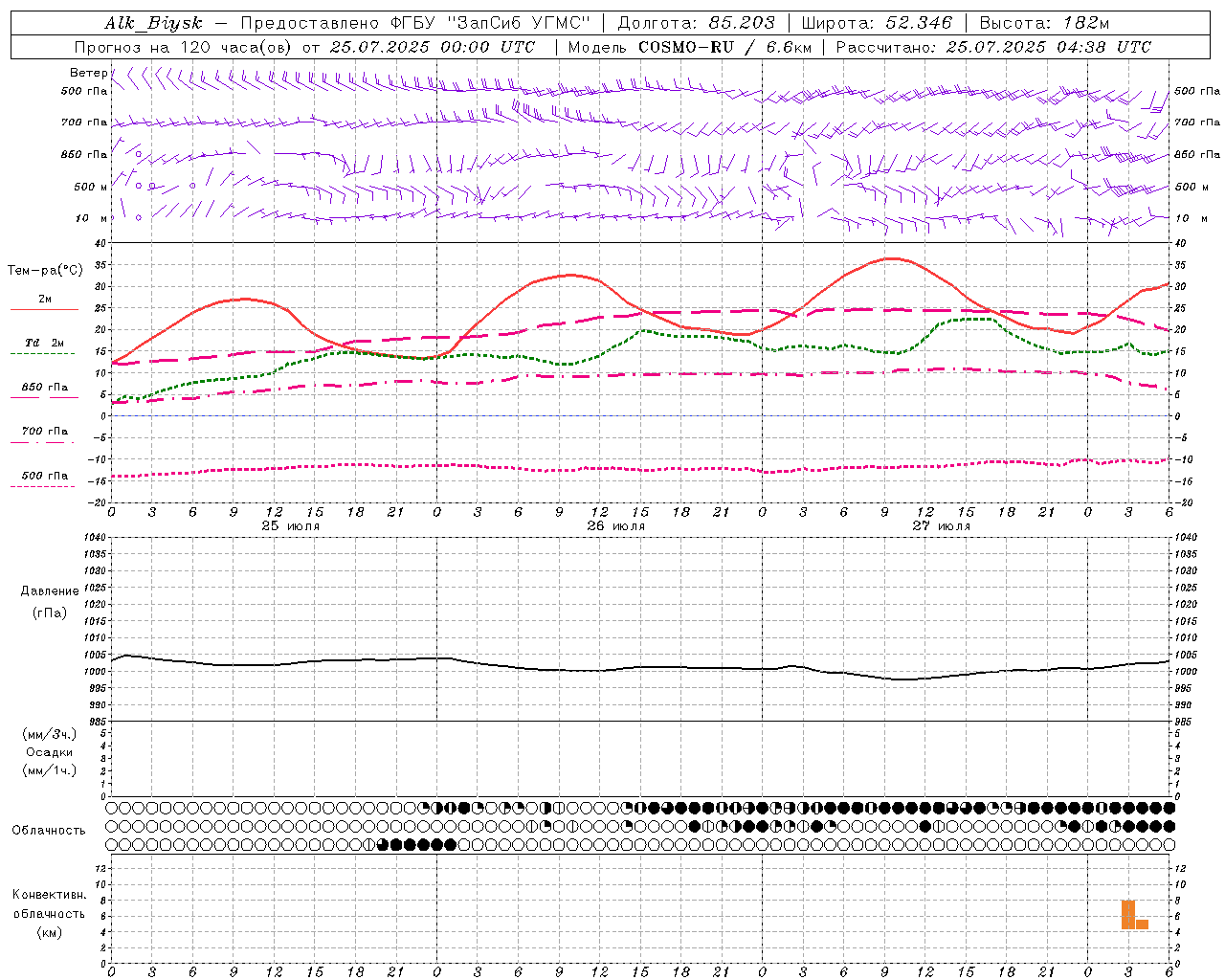Click the Ветер panel label
The image size is (1225, 980).
tap(89, 73)
